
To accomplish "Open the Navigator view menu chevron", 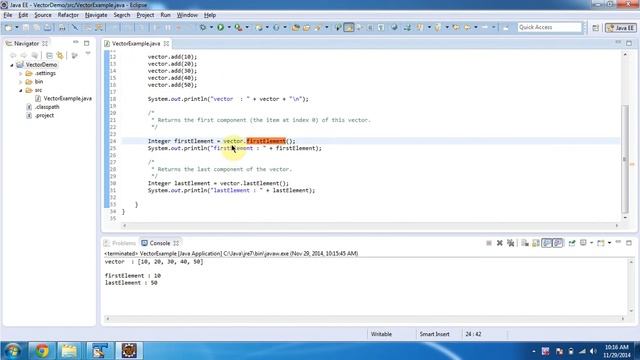I will (88, 53).
